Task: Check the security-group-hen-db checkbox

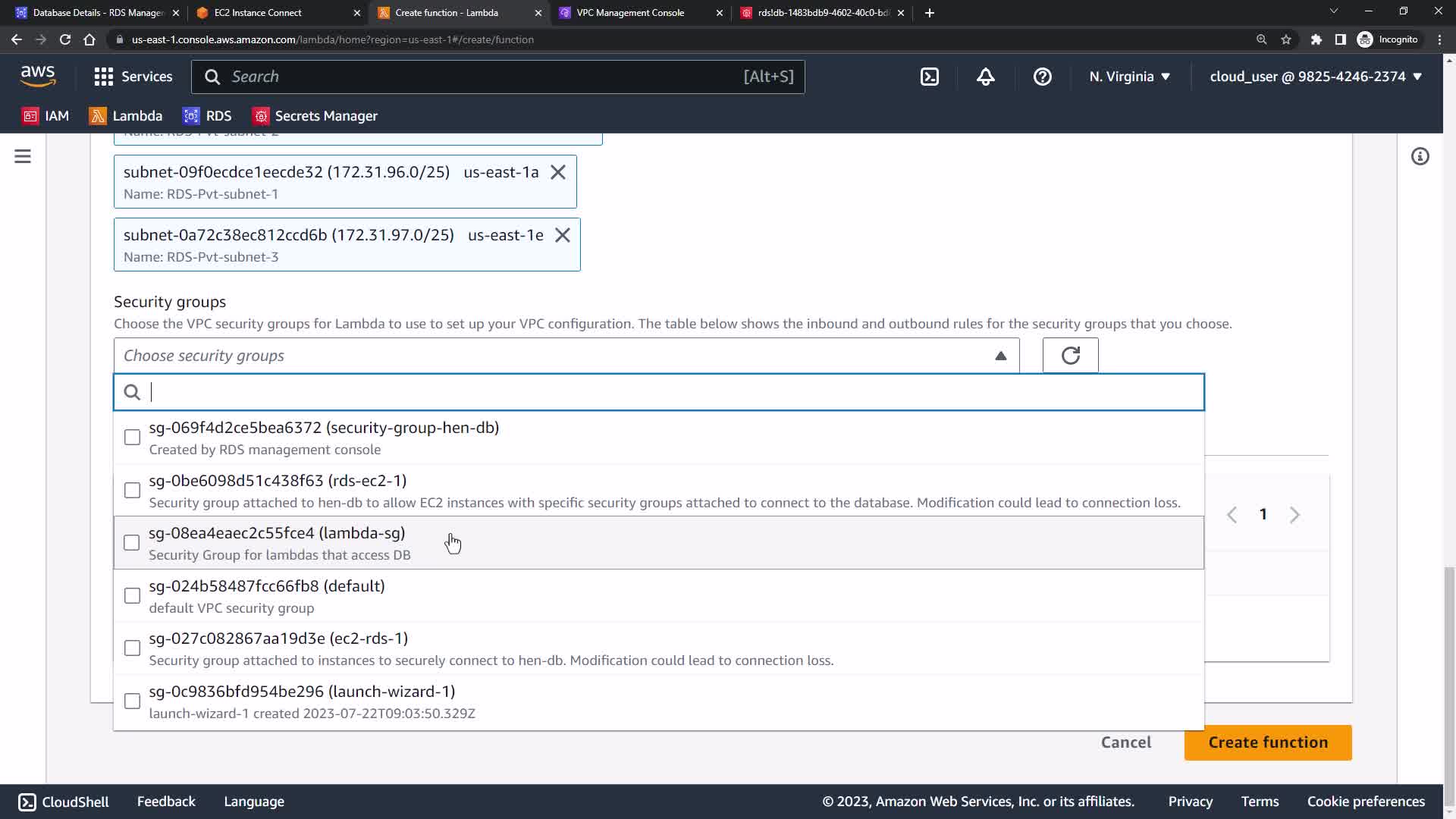Action: click(132, 438)
